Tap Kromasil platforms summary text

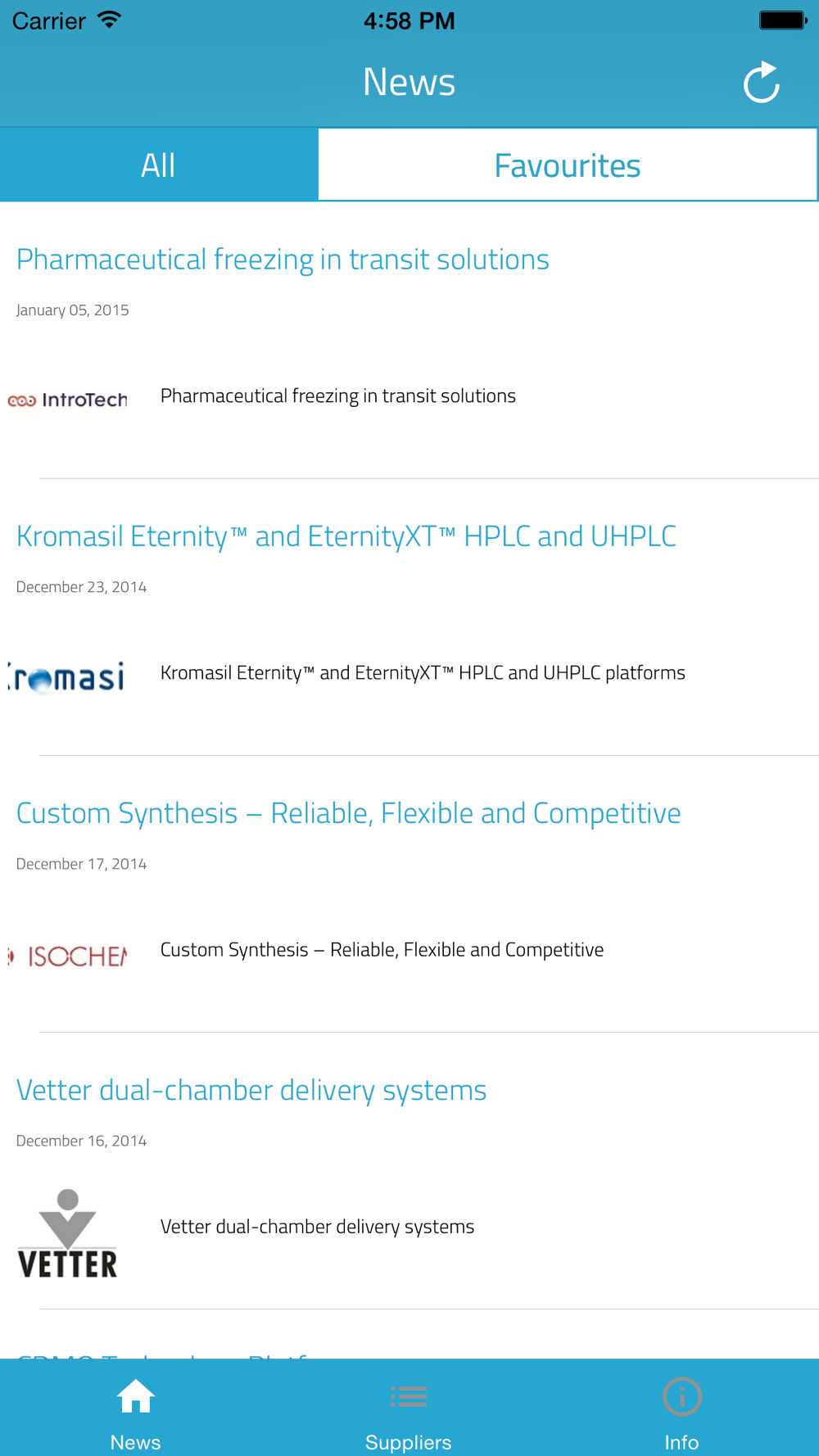click(423, 673)
